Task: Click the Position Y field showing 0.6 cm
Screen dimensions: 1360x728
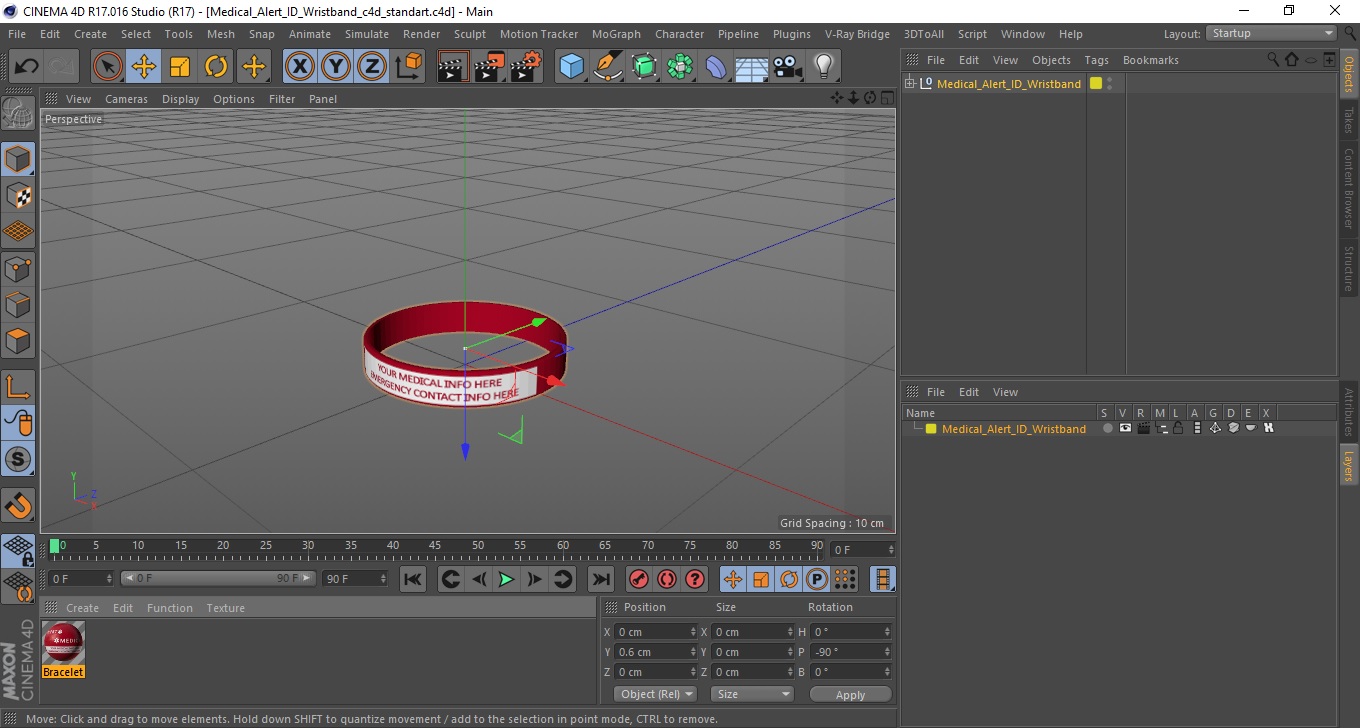Action: [656, 652]
